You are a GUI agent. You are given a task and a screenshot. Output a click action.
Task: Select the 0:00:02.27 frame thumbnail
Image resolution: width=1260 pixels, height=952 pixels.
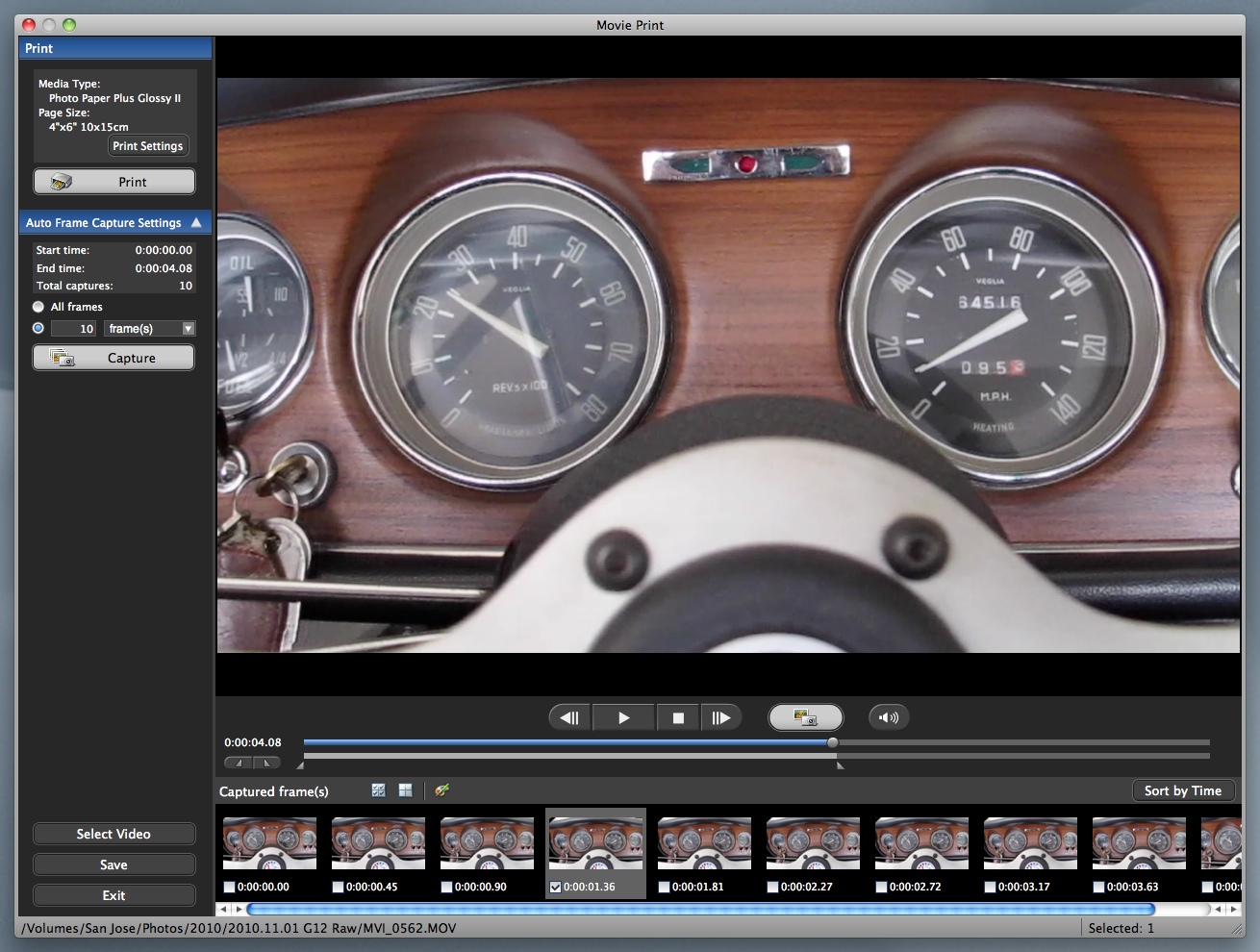[x=813, y=843]
